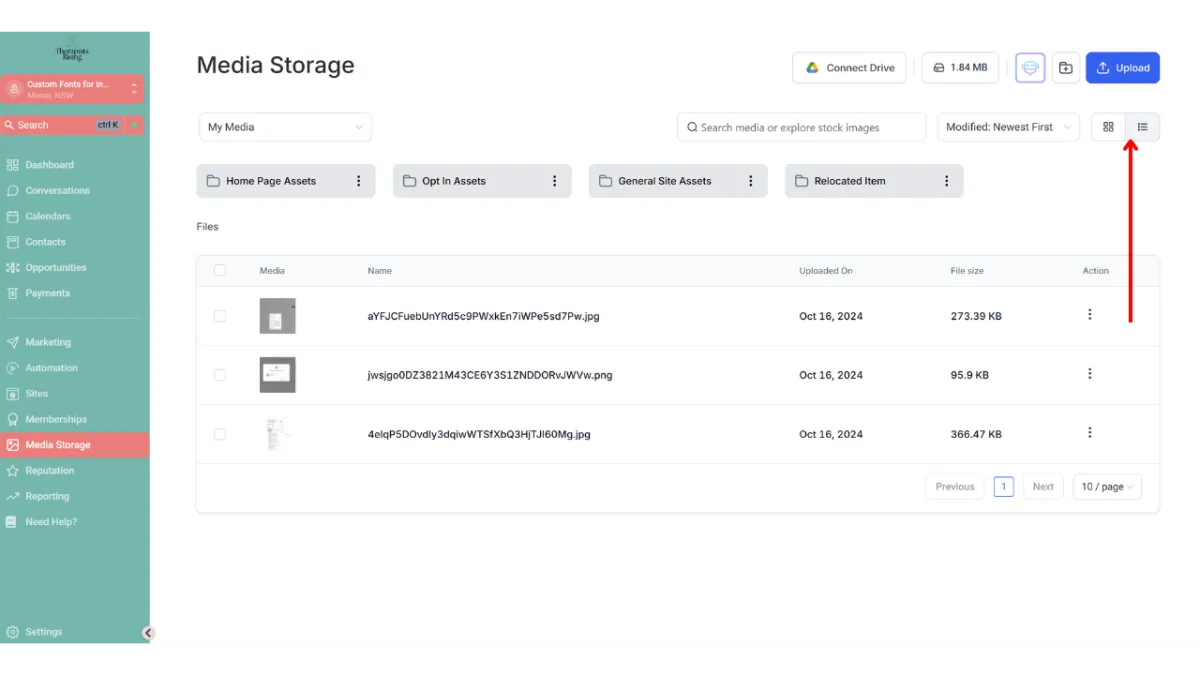Viewport: 1200px width, 675px height.
Task: Expand the Modified: Newest First sort dropdown
Action: (1008, 127)
